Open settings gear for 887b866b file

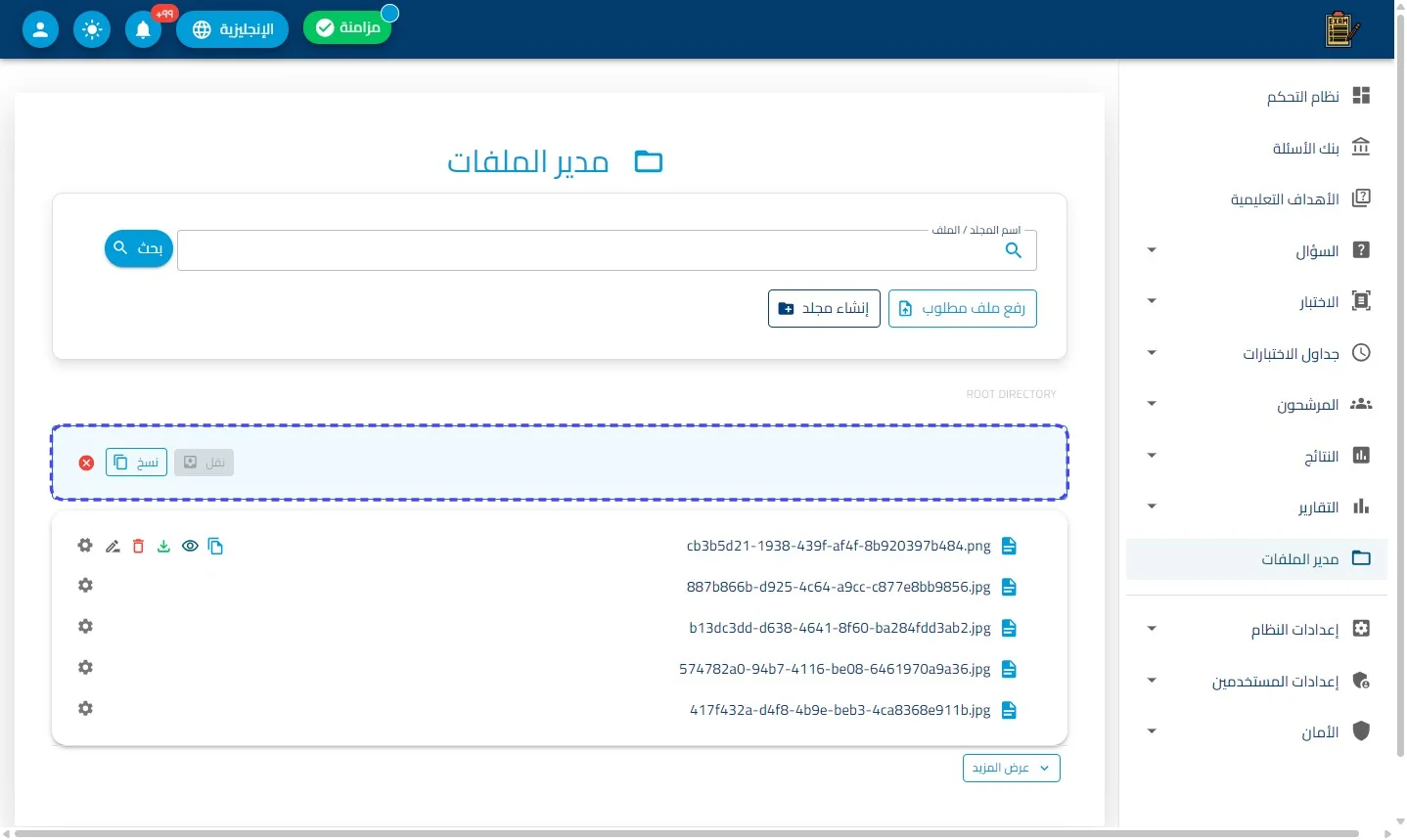click(x=85, y=585)
